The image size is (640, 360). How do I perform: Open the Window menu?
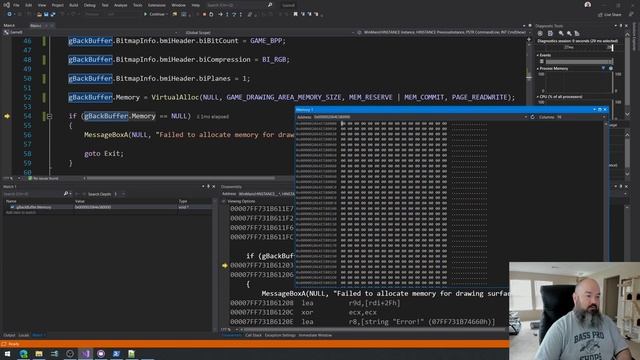178,5
